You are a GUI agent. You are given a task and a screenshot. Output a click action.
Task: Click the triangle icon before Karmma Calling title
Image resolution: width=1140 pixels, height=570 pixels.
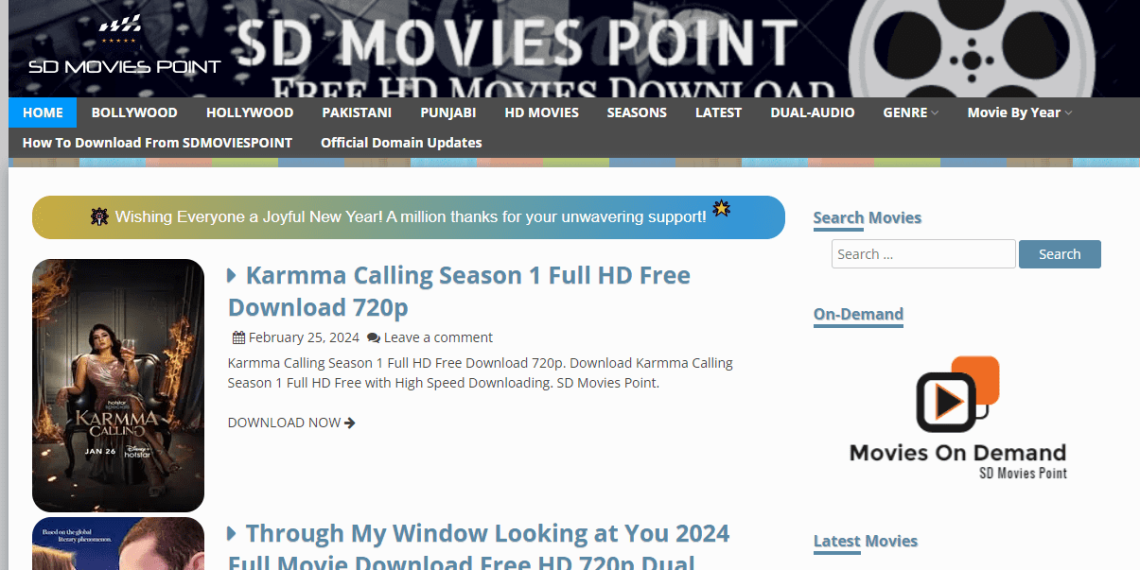(232, 276)
